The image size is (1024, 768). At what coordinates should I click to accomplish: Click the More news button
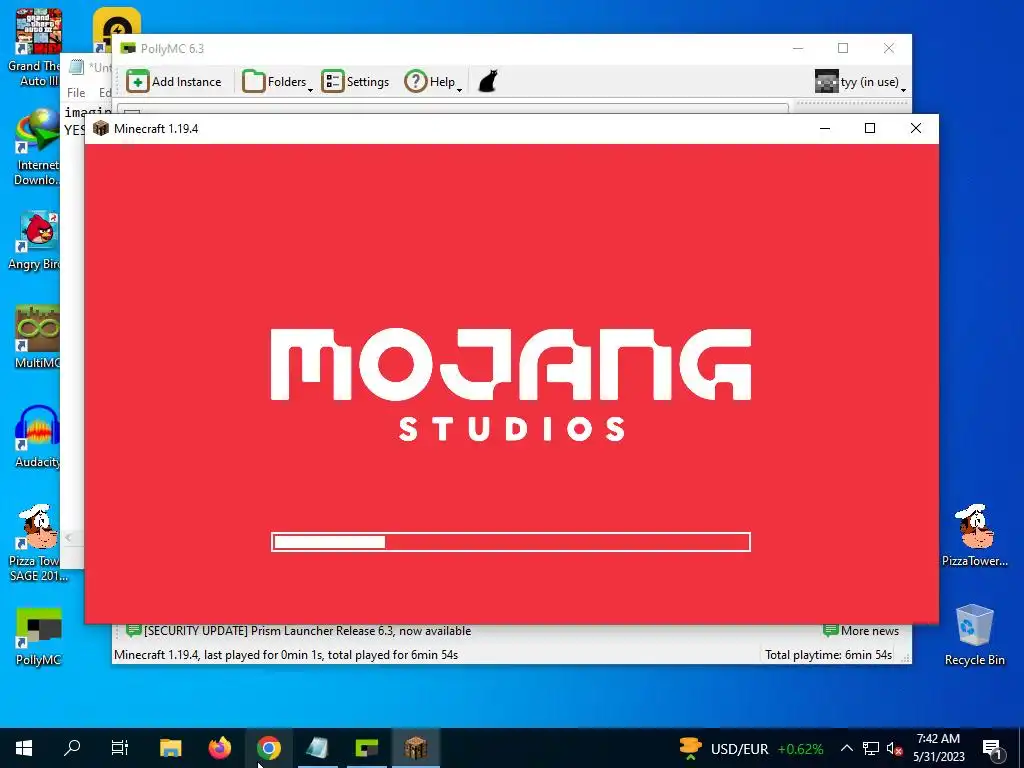[x=861, y=631]
